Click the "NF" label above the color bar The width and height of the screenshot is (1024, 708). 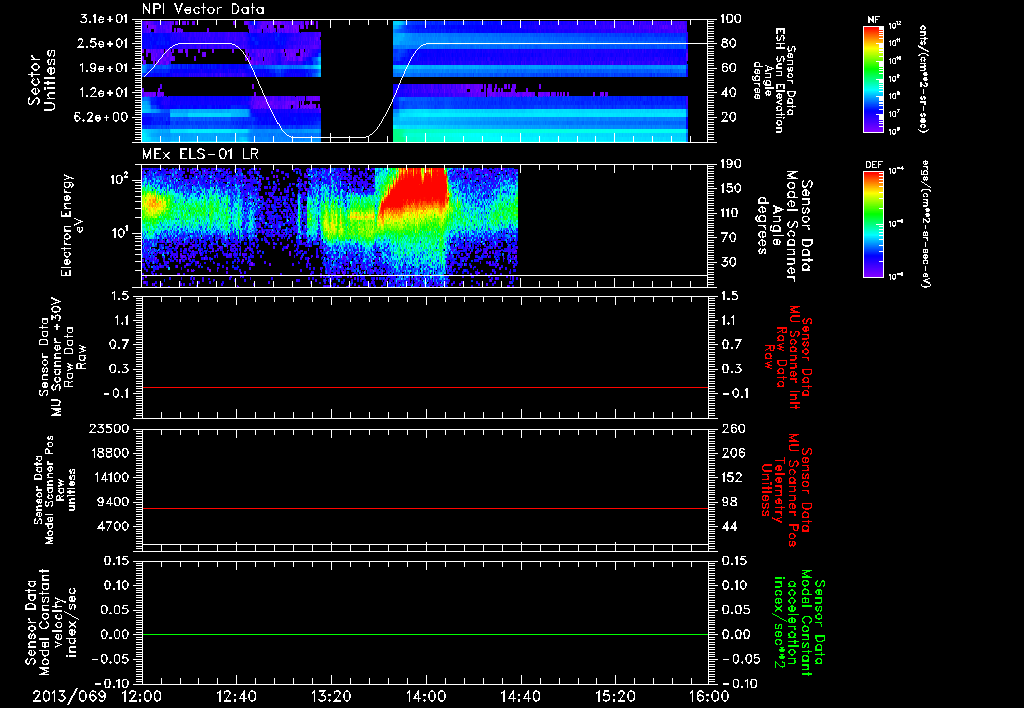[873, 20]
